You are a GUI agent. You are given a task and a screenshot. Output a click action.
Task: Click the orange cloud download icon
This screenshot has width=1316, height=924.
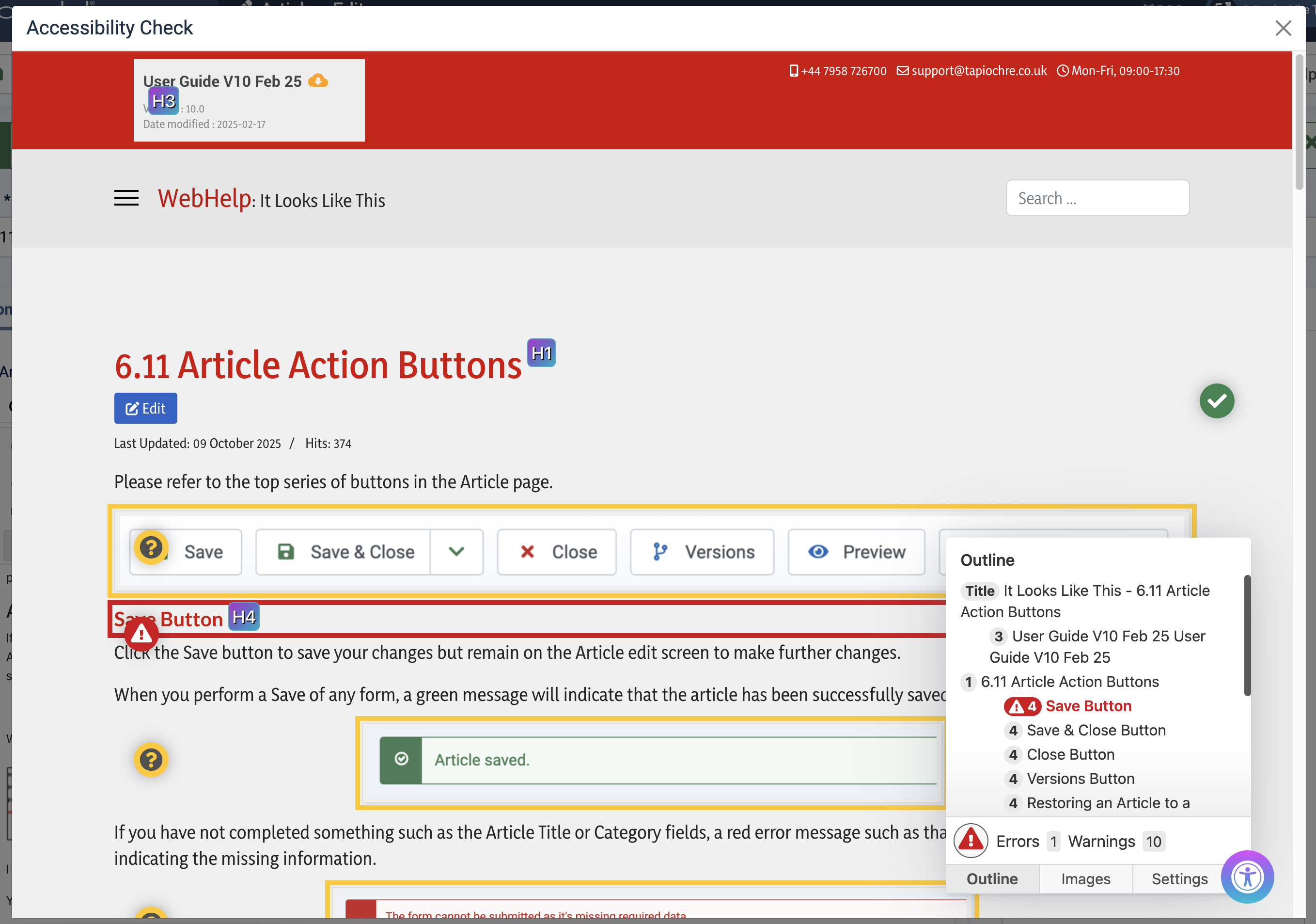318,81
